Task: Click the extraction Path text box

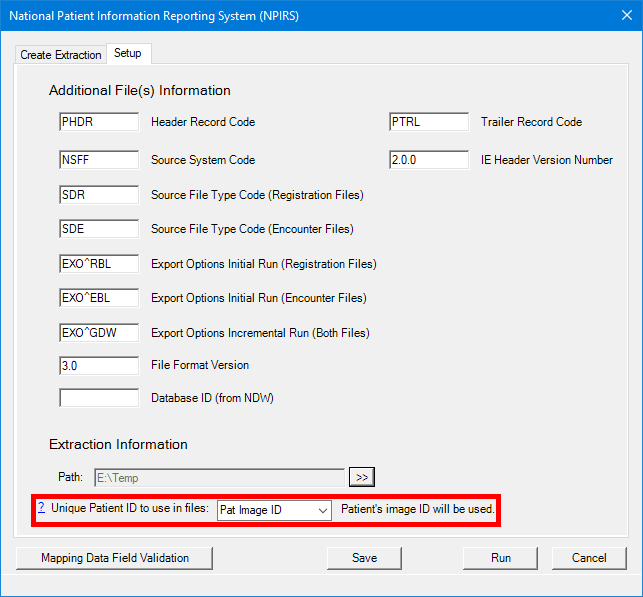Action: pos(219,477)
